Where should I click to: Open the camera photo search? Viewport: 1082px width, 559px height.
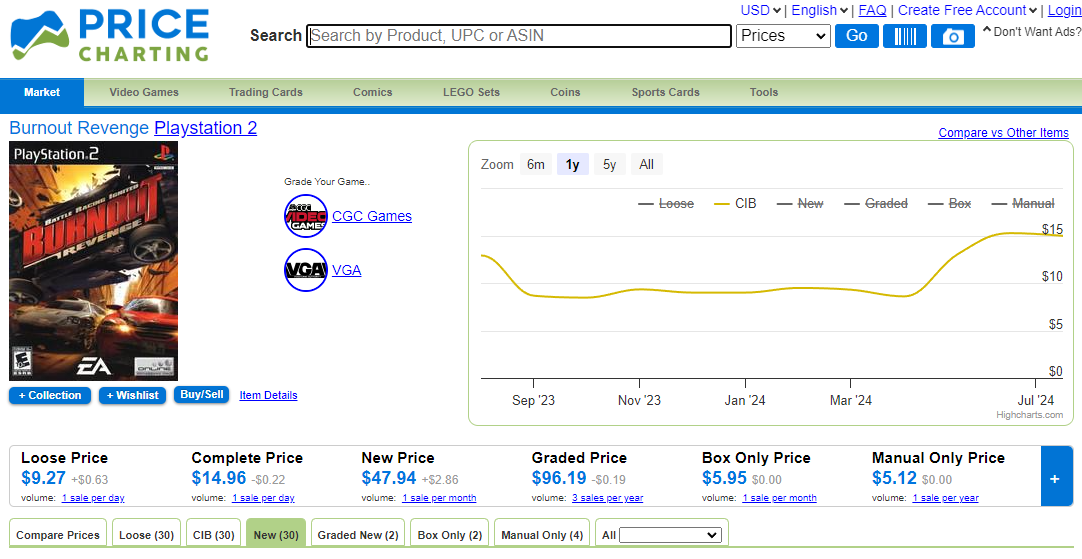[952, 36]
